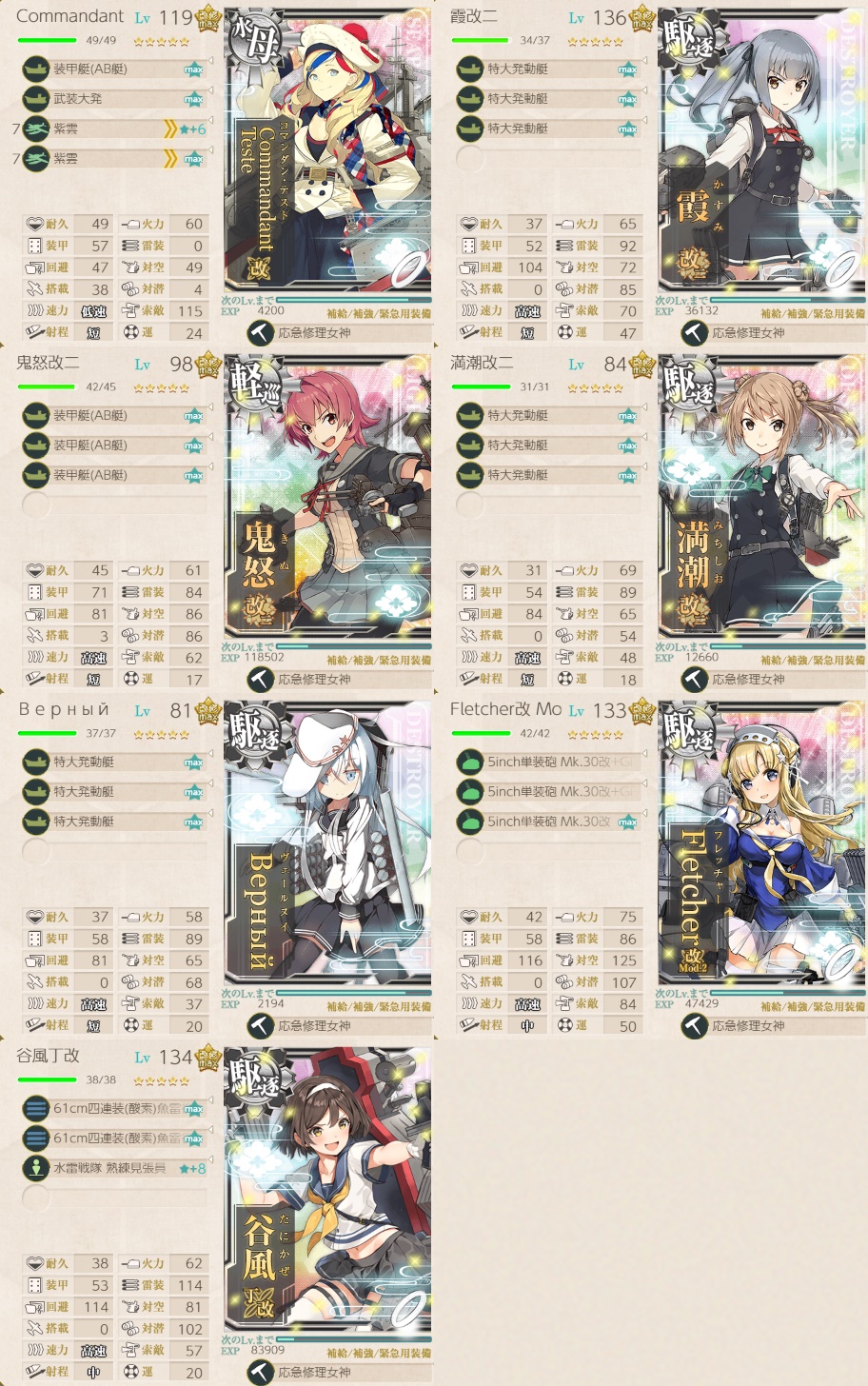
Task: Click the green HP bar of 霞改二
Action: [x=482, y=40]
